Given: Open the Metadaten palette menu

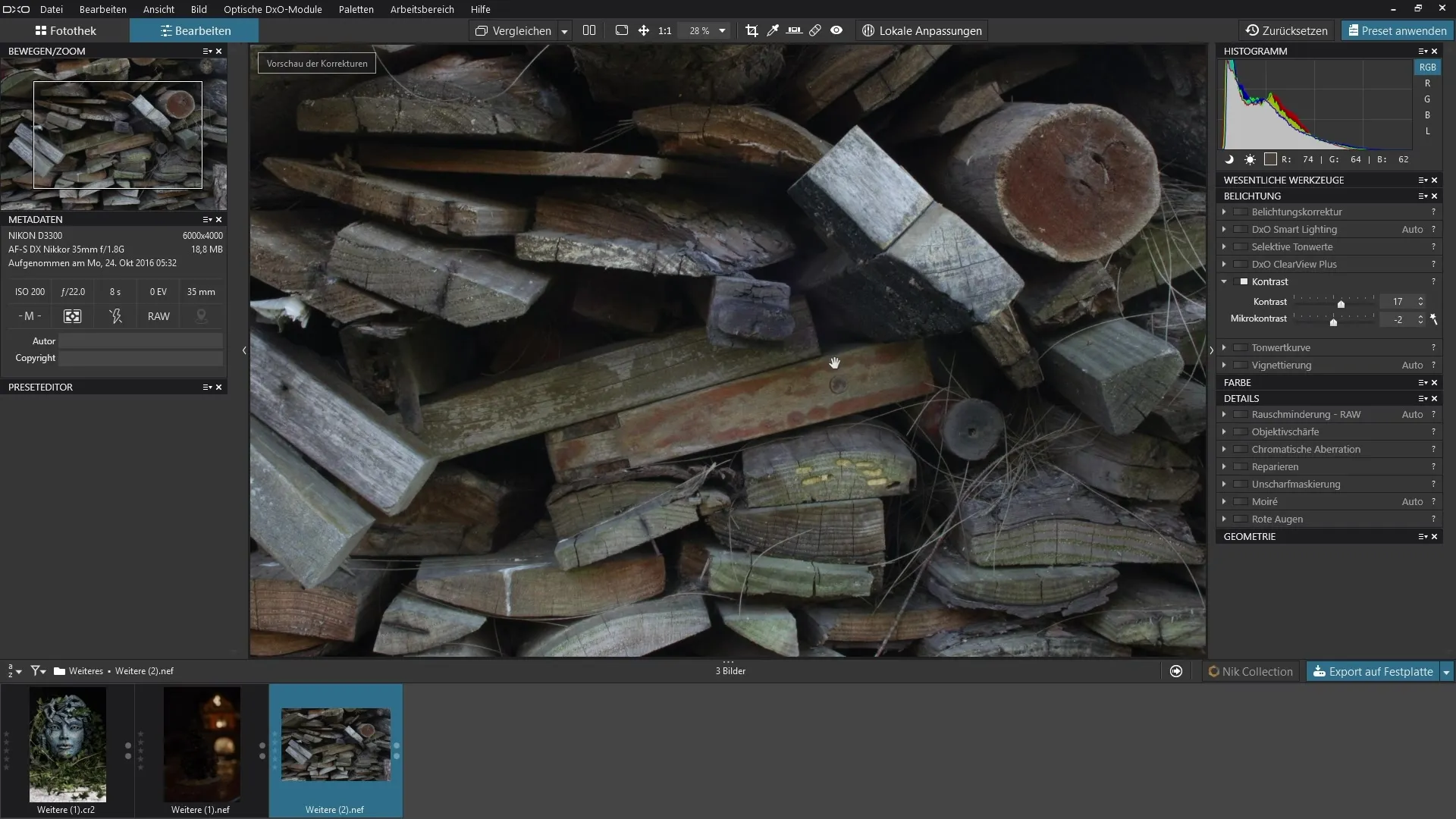Looking at the screenshot, I should click(207, 220).
